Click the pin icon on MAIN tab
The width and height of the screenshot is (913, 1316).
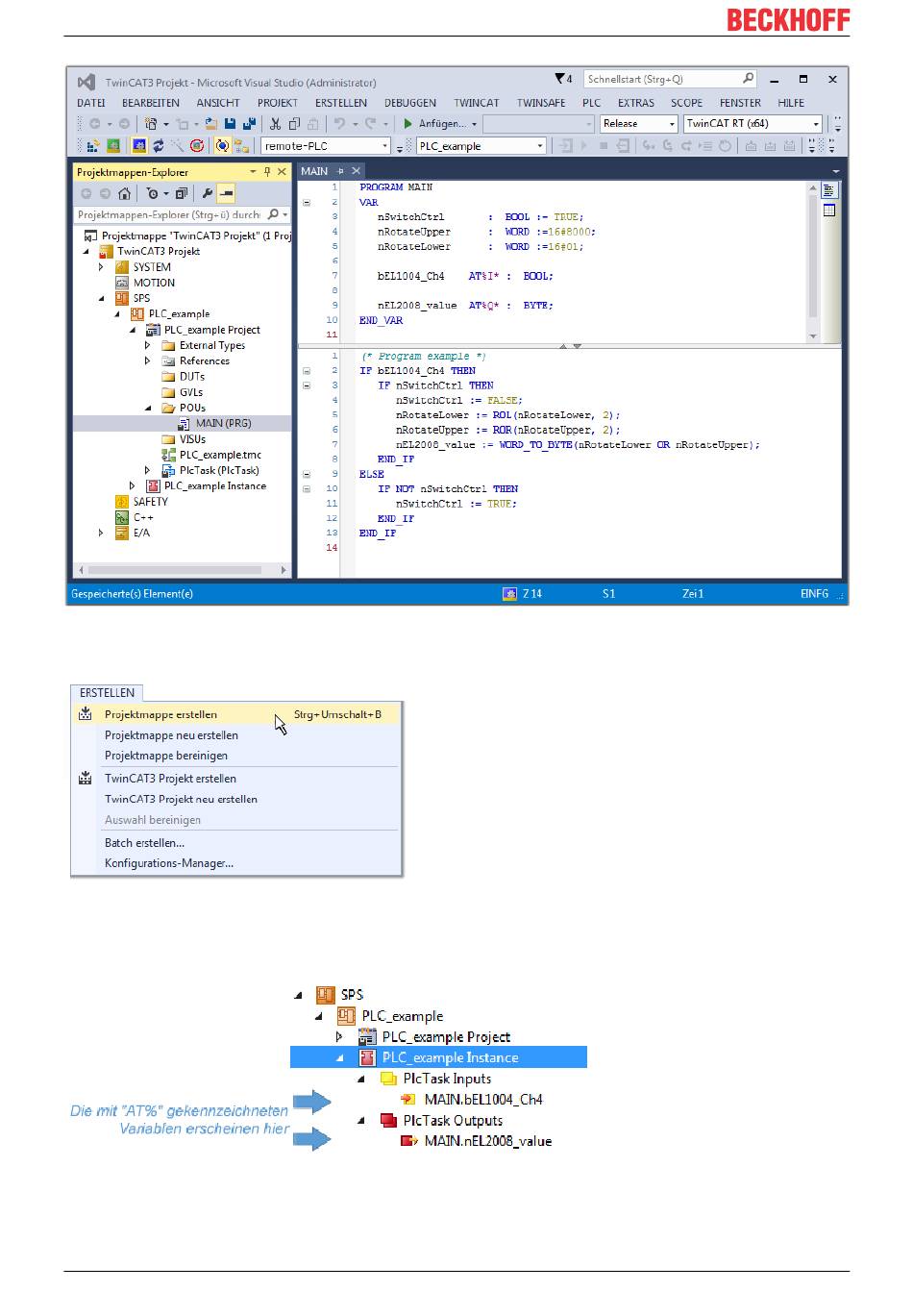[340, 171]
